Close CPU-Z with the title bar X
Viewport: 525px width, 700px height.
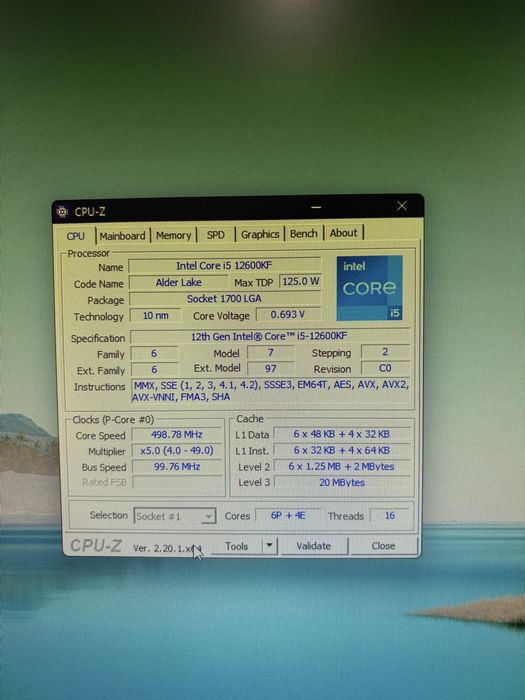click(x=402, y=206)
